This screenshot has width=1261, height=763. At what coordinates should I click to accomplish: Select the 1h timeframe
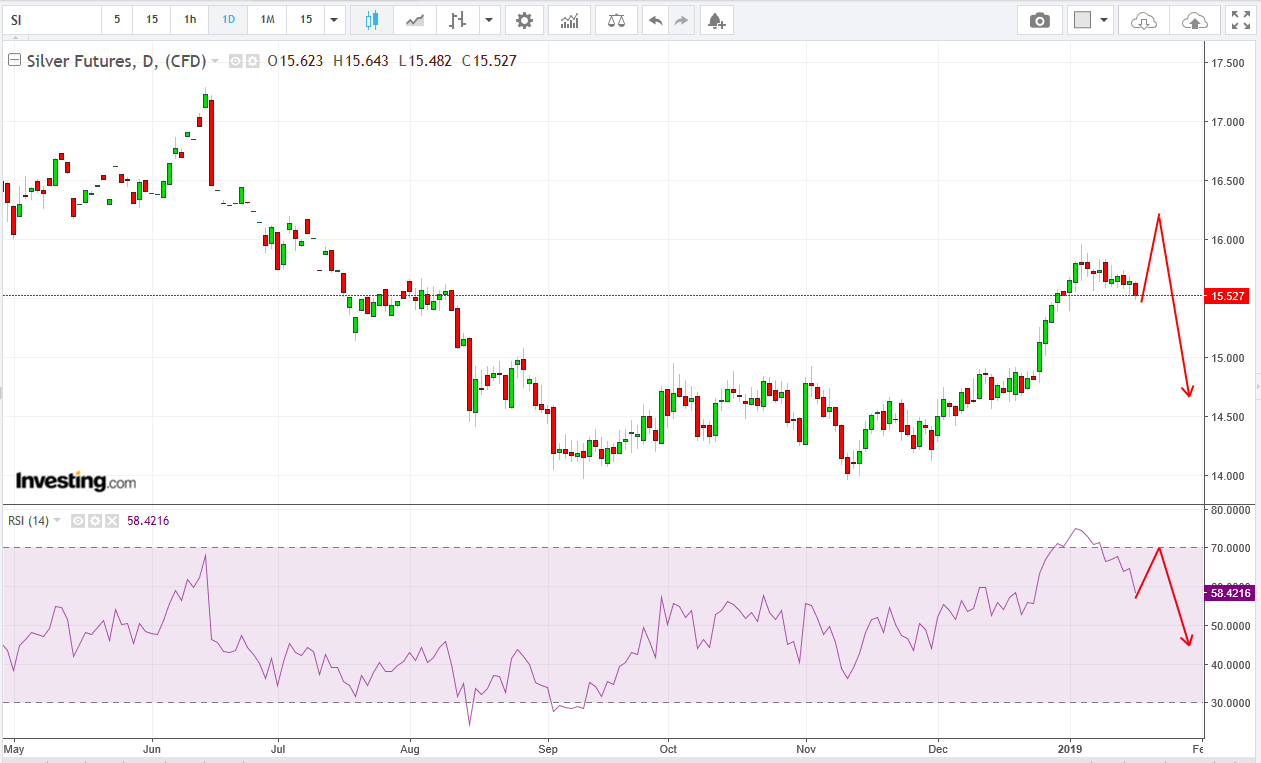(x=190, y=20)
